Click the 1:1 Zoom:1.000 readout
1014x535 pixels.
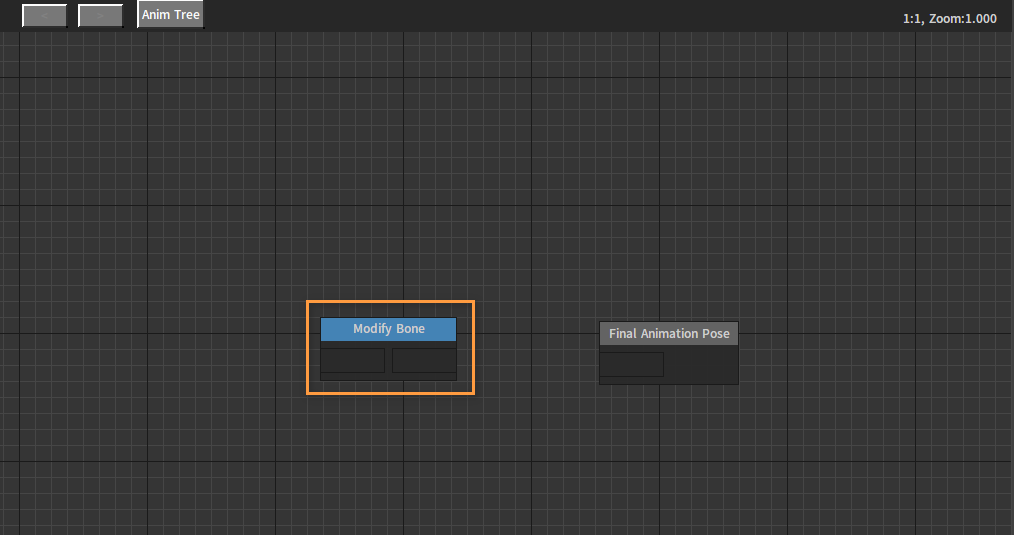click(x=949, y=19)
